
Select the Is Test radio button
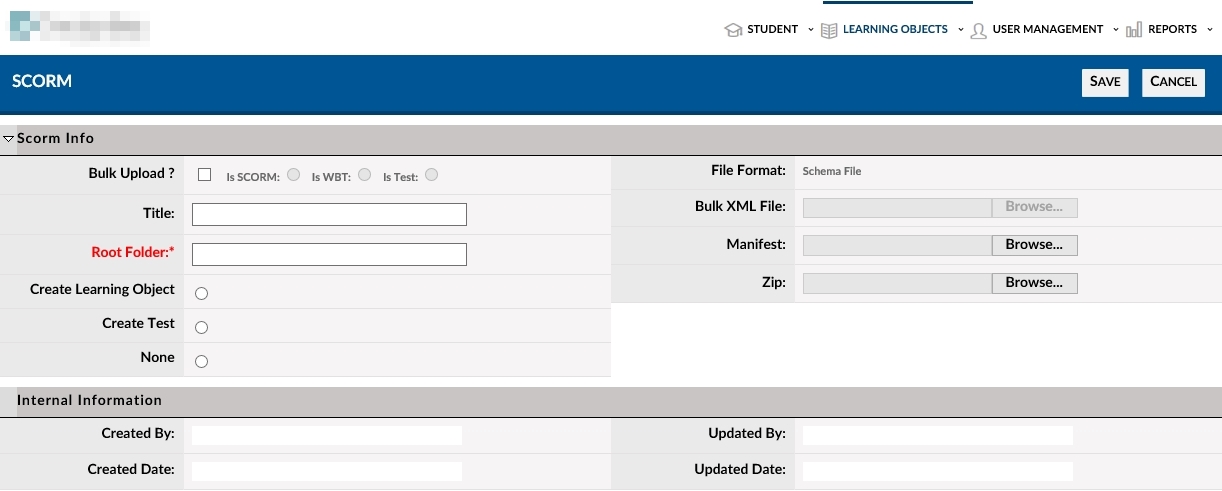431,175
